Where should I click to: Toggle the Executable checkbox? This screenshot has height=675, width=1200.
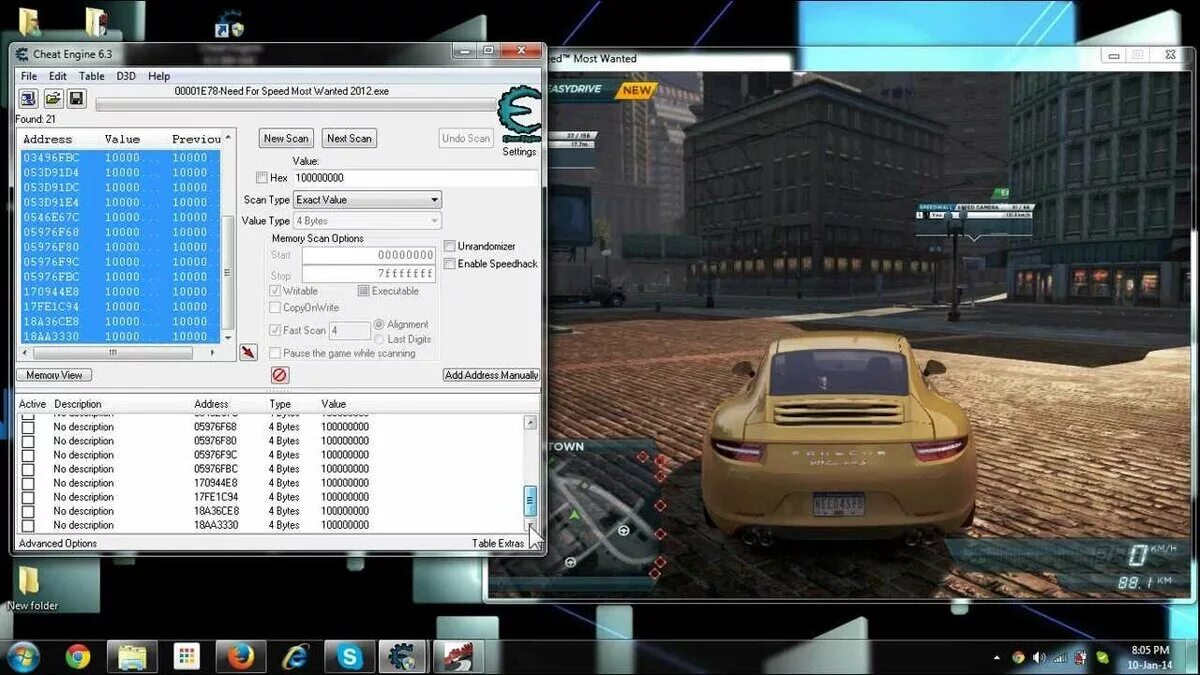tap(363, 291)
